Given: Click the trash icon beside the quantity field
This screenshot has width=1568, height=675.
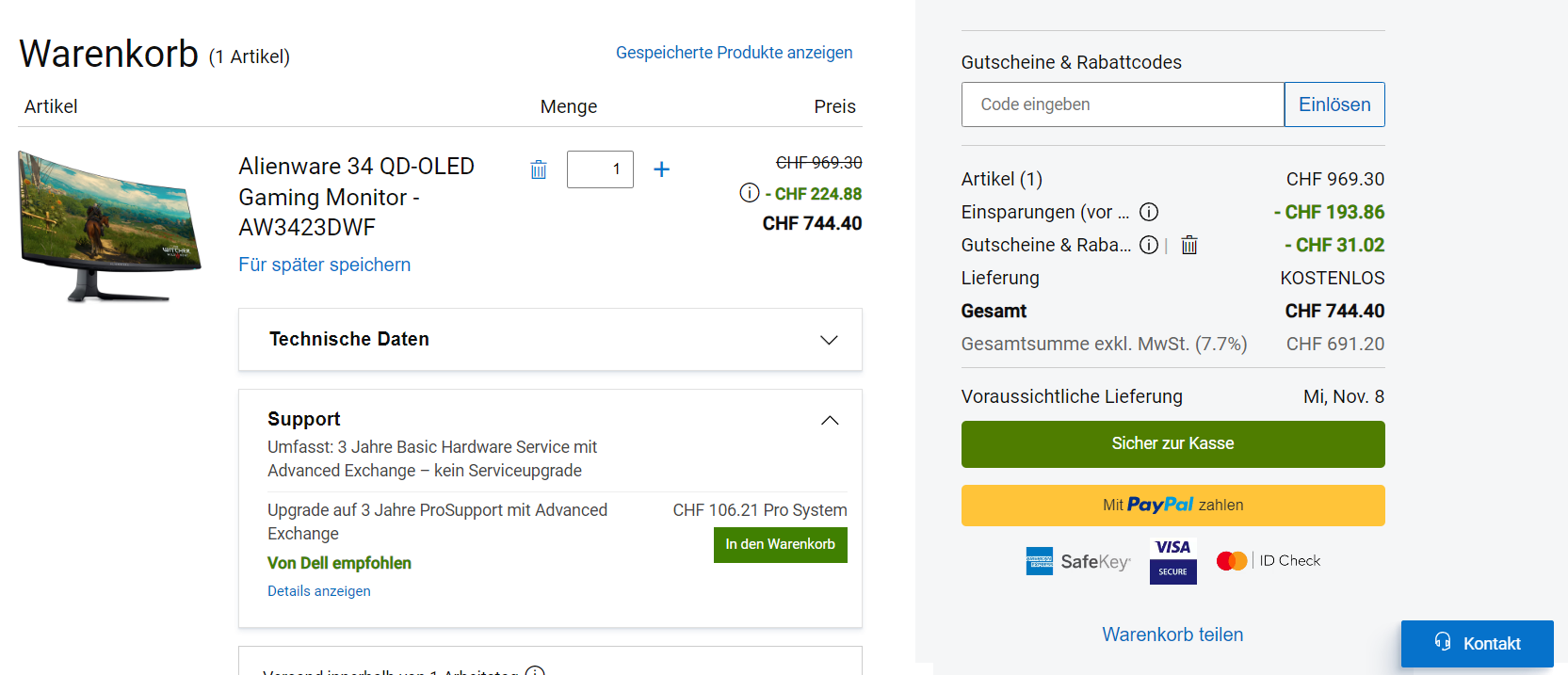Looking at the screenshot, I should coord(539,169).
